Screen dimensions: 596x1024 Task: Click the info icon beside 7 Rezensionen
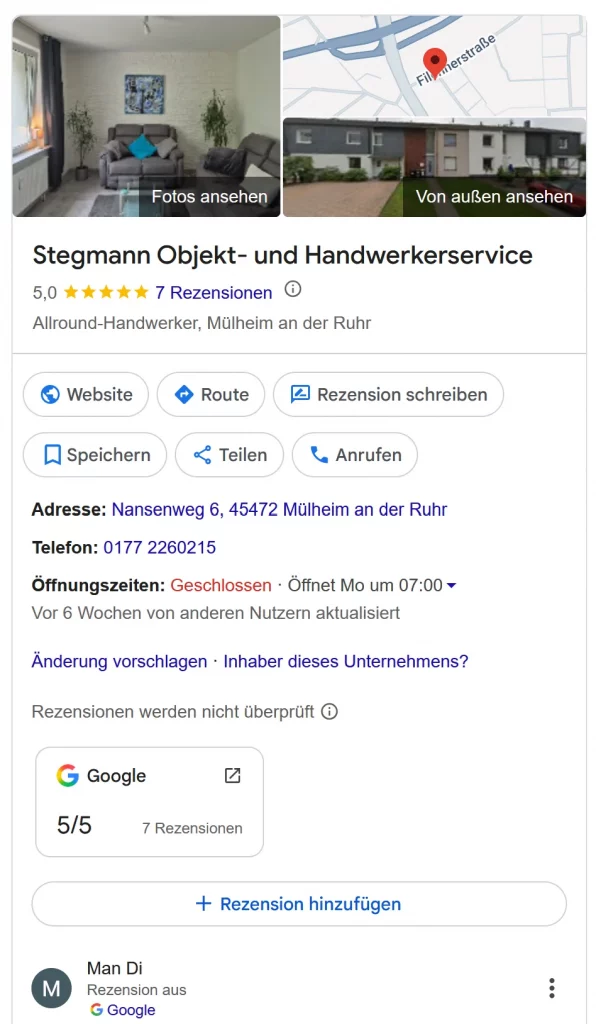click(x=293, y=289)
